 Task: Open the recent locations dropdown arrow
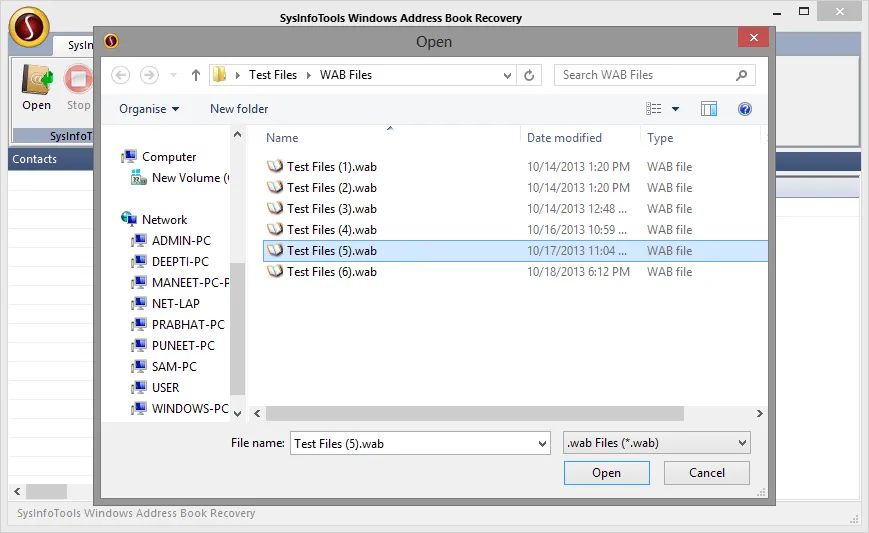click(173, 75)
